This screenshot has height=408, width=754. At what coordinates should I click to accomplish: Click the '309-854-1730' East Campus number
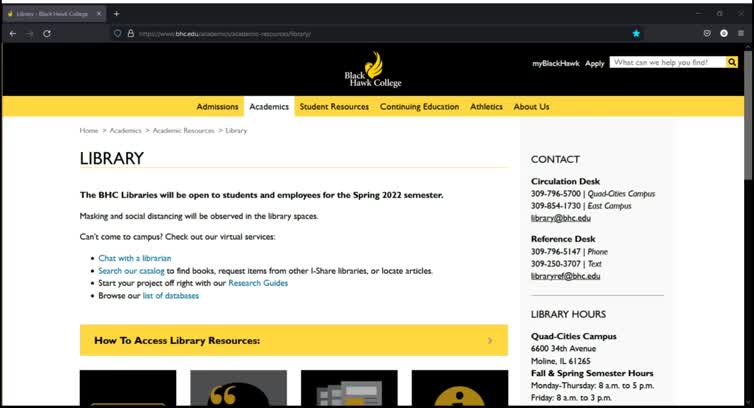click(556, 205)
